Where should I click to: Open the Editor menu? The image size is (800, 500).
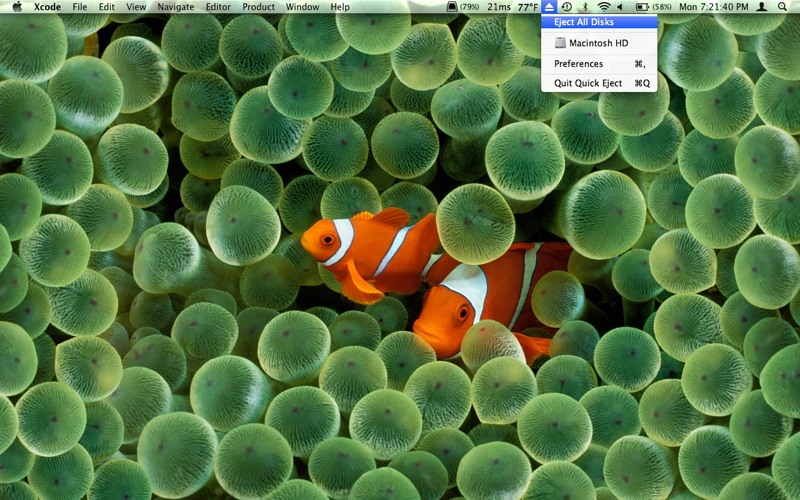point(218,7)
